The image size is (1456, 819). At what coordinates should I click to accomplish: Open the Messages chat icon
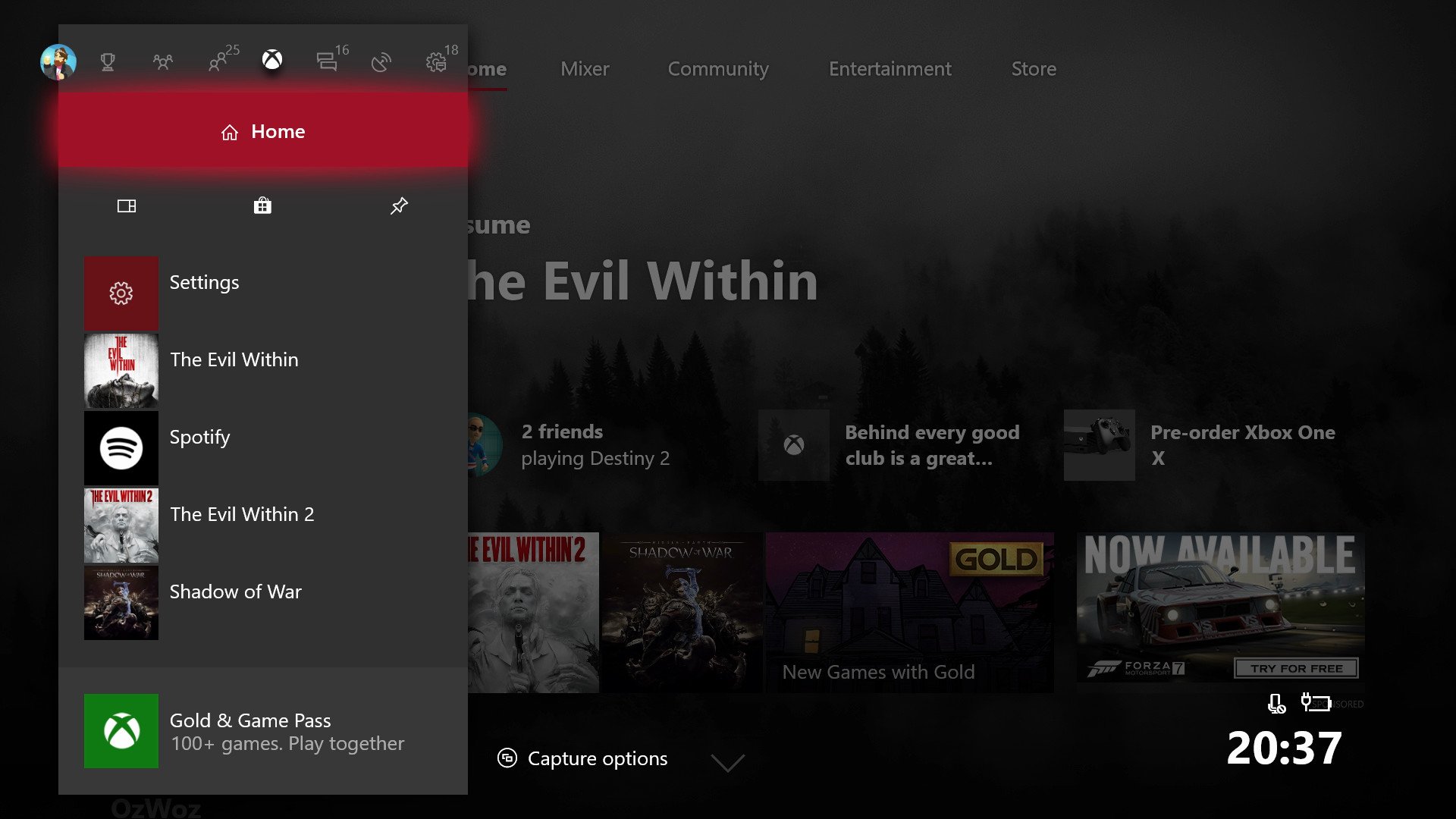(x=327, y=61)
